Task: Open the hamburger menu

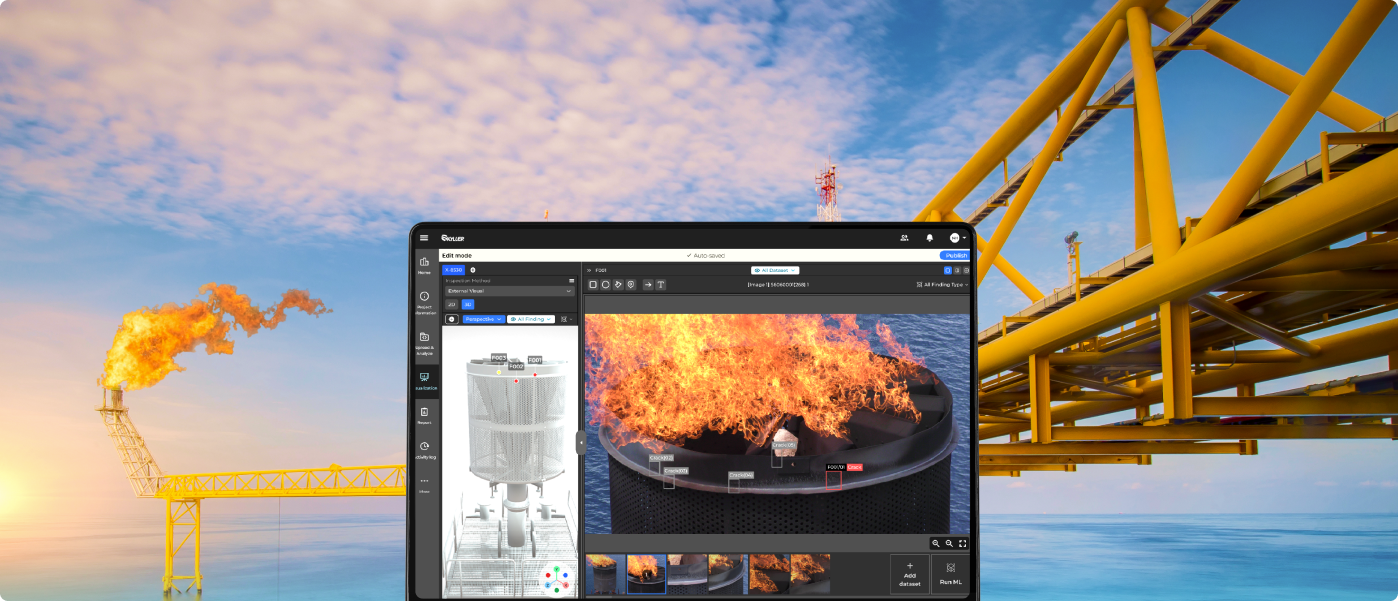Action: [424, 238]
